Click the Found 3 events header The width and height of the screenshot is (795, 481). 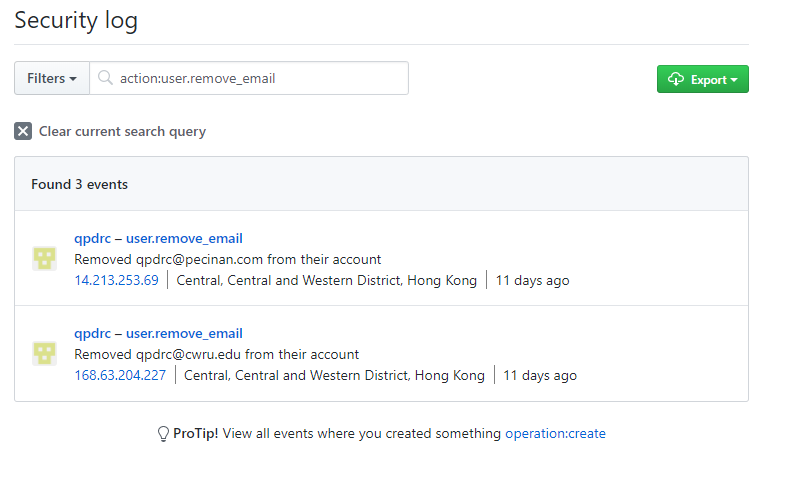(x=79, y=184)
